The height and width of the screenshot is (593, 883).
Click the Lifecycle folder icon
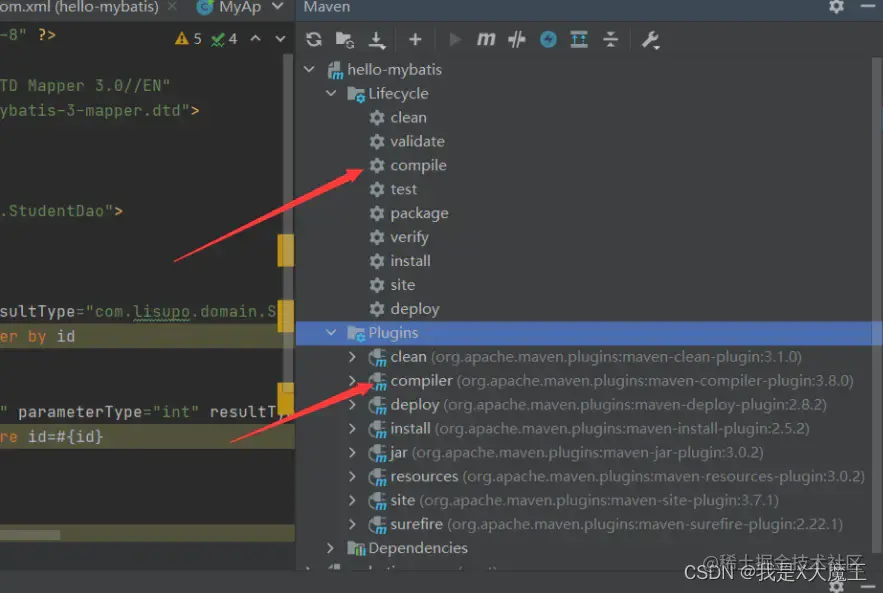point(356,93)
